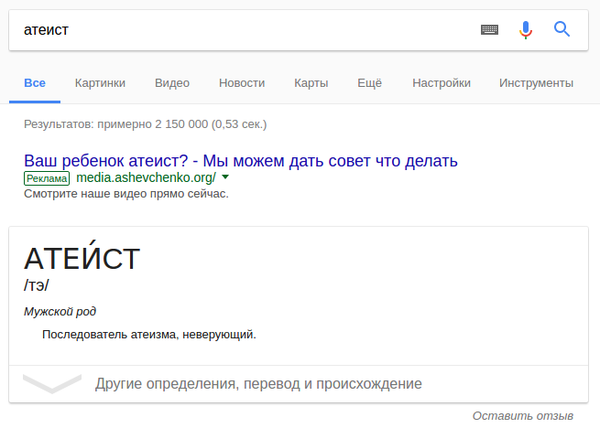Click the blue magnifier search icon
Screen dimensions: 600x428
coord(562,29)
